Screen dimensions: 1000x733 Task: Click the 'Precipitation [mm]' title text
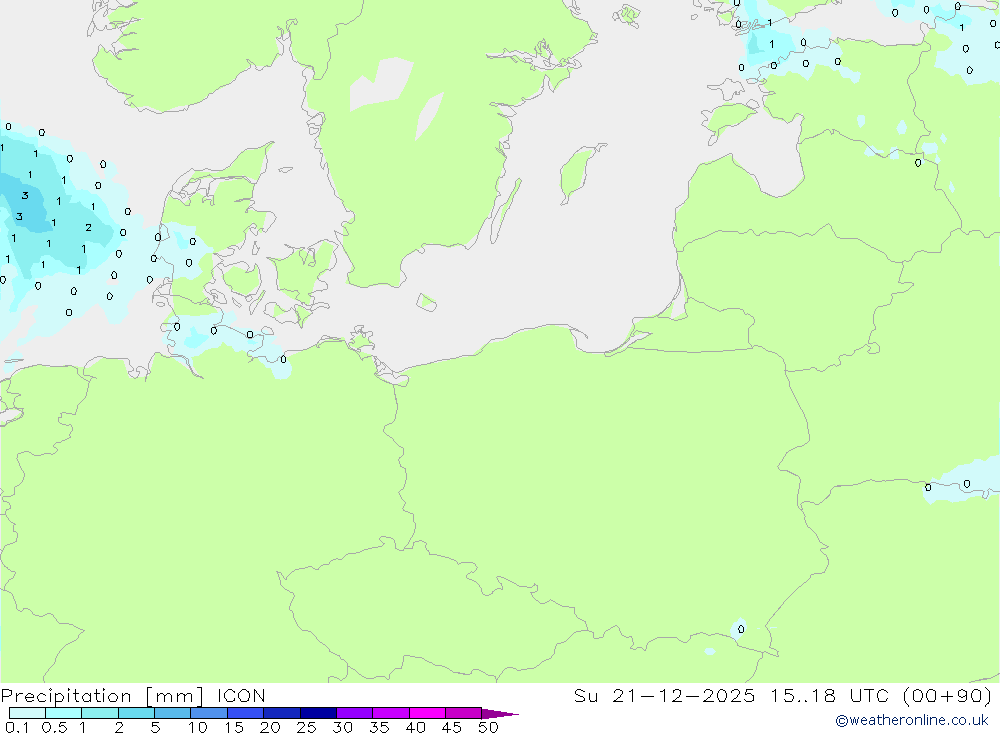tap(102, 696)
